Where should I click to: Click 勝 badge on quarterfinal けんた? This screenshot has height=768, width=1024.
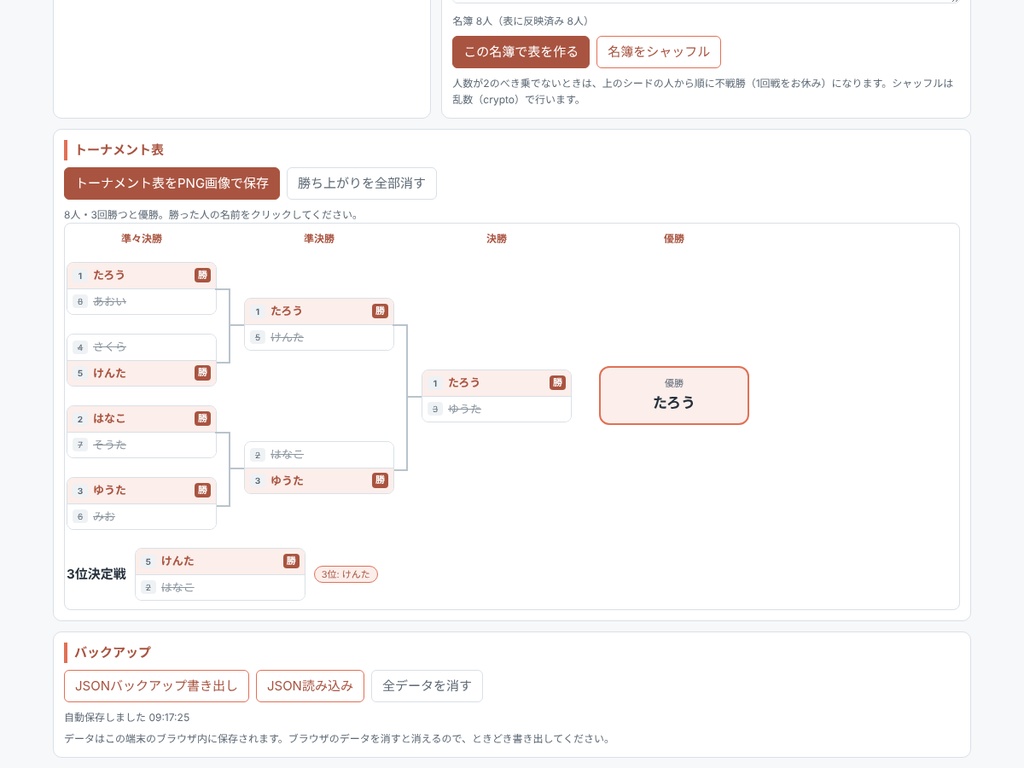coord(202,373)
